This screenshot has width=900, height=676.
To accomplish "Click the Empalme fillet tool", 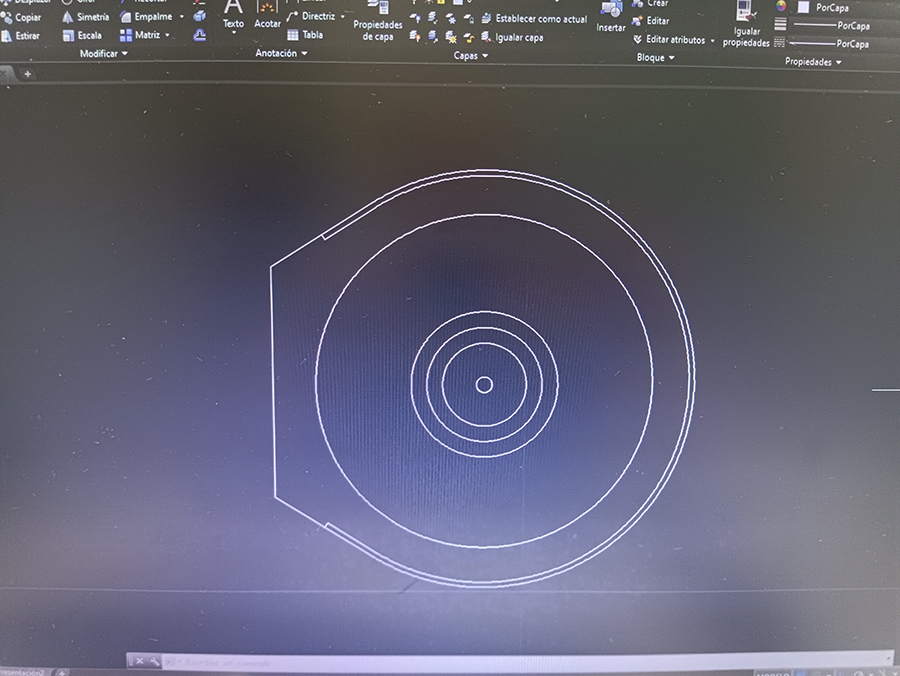I will [x=146, y=17].
